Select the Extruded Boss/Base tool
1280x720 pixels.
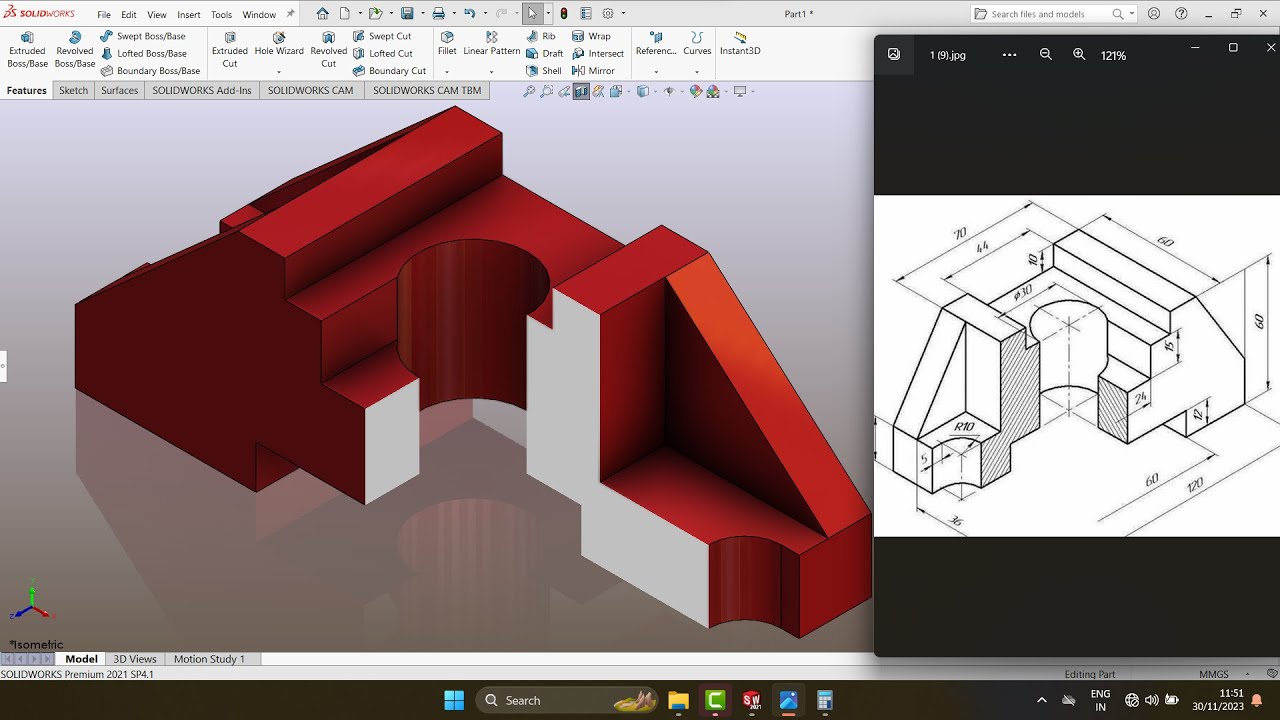point(27,50)
